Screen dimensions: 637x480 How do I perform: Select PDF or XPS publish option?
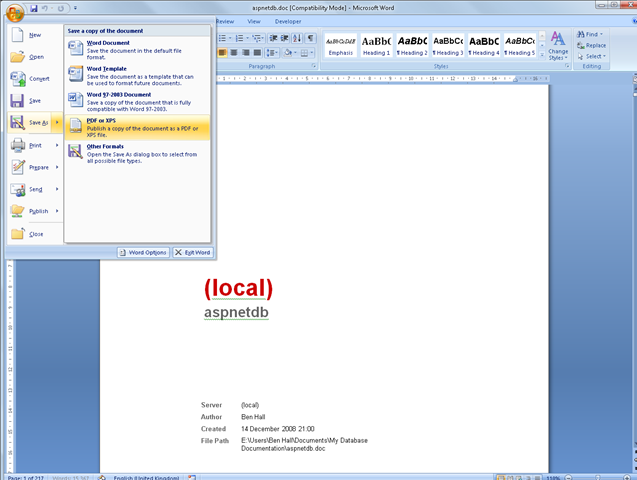tap(137, 128)
